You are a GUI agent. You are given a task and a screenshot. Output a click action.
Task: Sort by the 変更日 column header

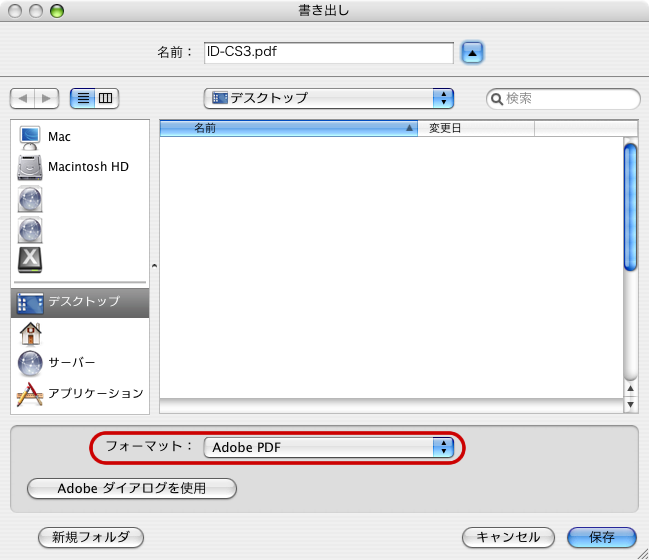(x=476, y=128)
